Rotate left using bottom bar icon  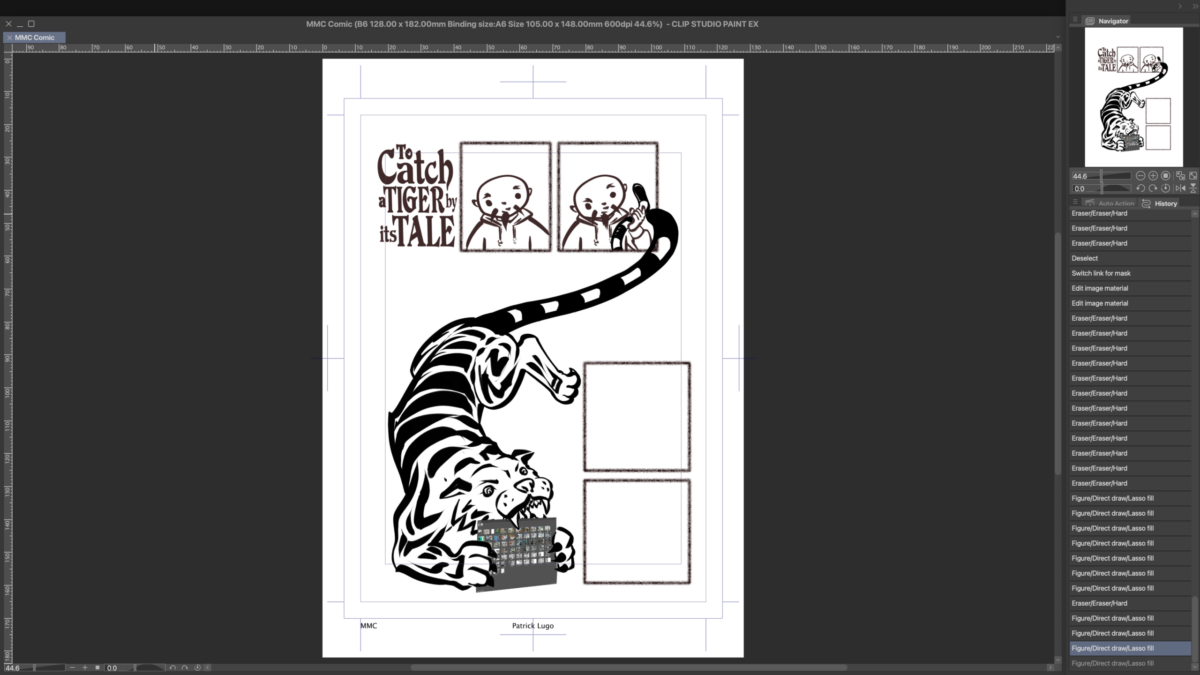(172, 667)
